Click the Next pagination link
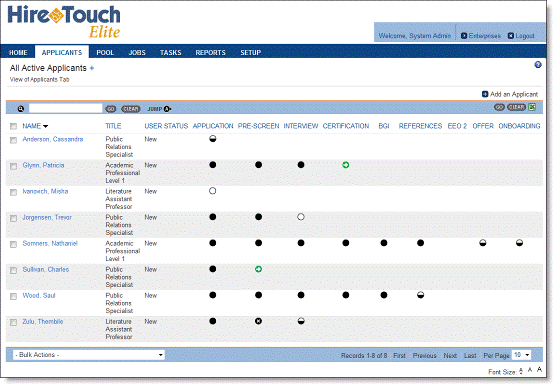Viewport: 553px width, 384px height. tap(450, 355)
